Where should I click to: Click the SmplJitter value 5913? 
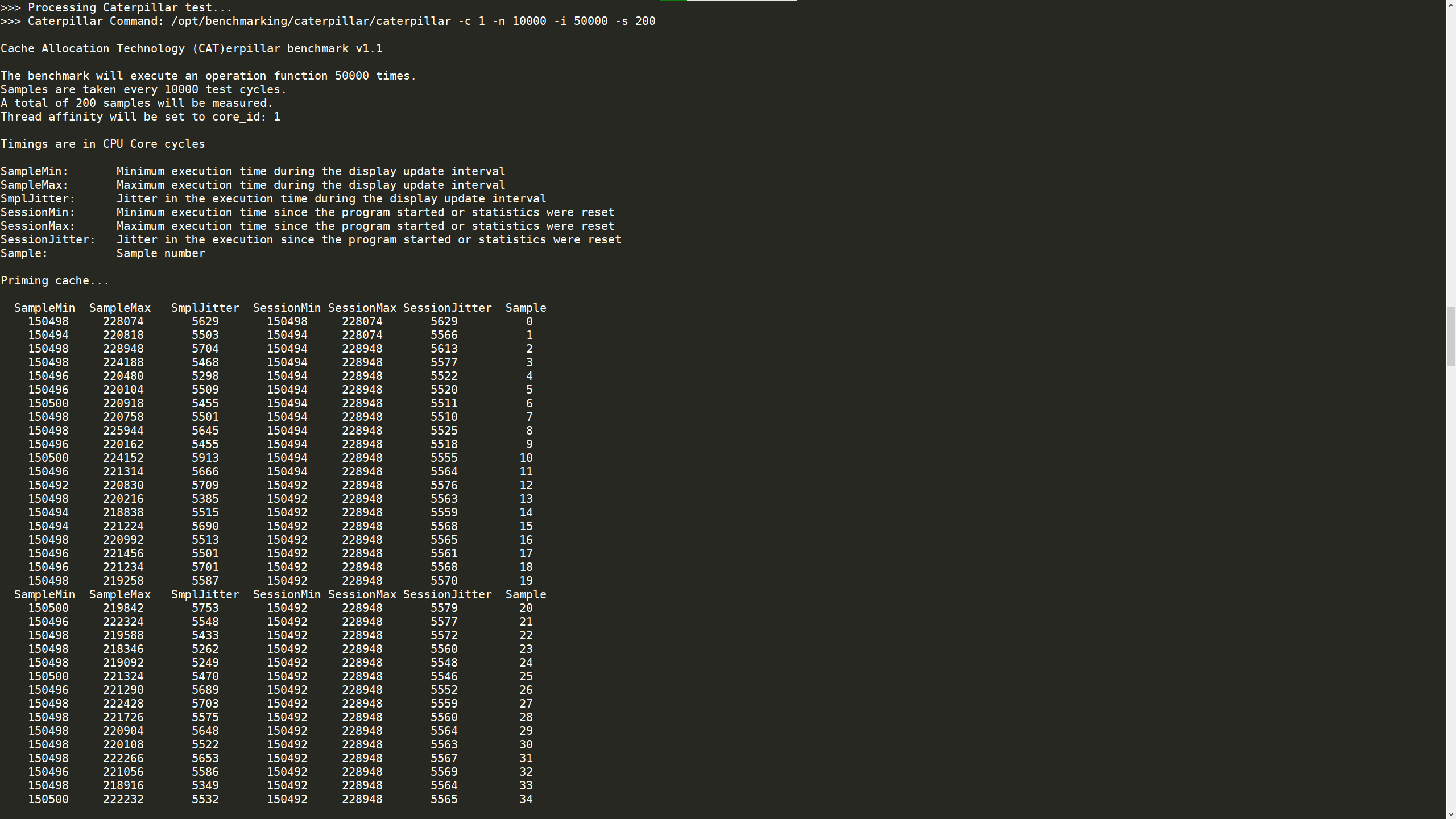205,458
